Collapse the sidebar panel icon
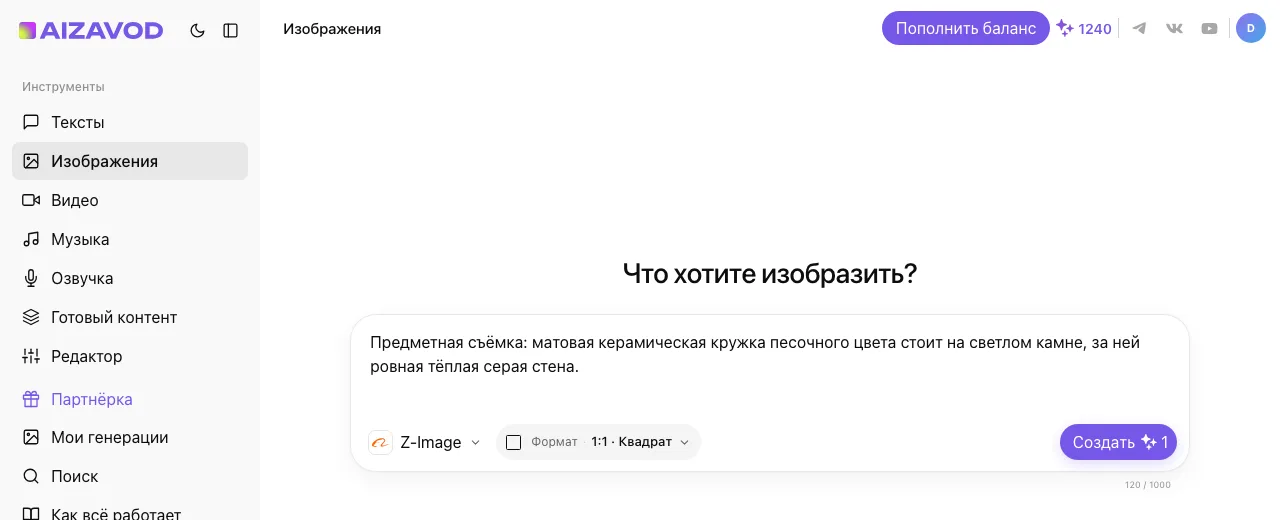The height and width of the screenshot is (520, 1280). tap(231, 31)
